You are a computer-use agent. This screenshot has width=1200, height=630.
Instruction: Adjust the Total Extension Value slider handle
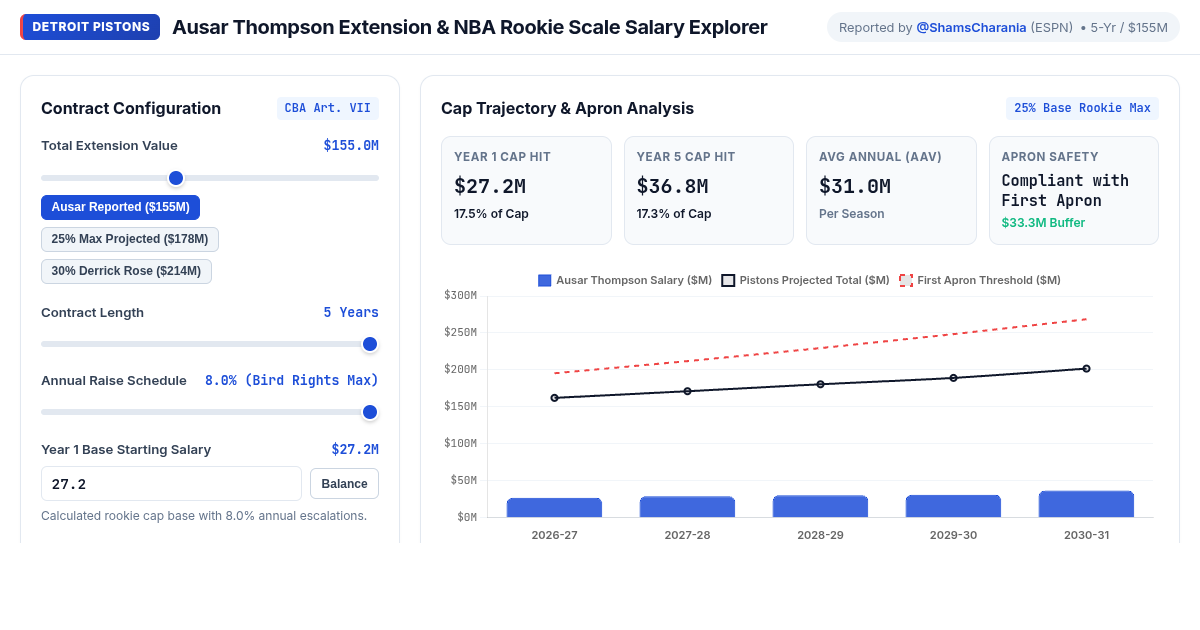[176, 178]
